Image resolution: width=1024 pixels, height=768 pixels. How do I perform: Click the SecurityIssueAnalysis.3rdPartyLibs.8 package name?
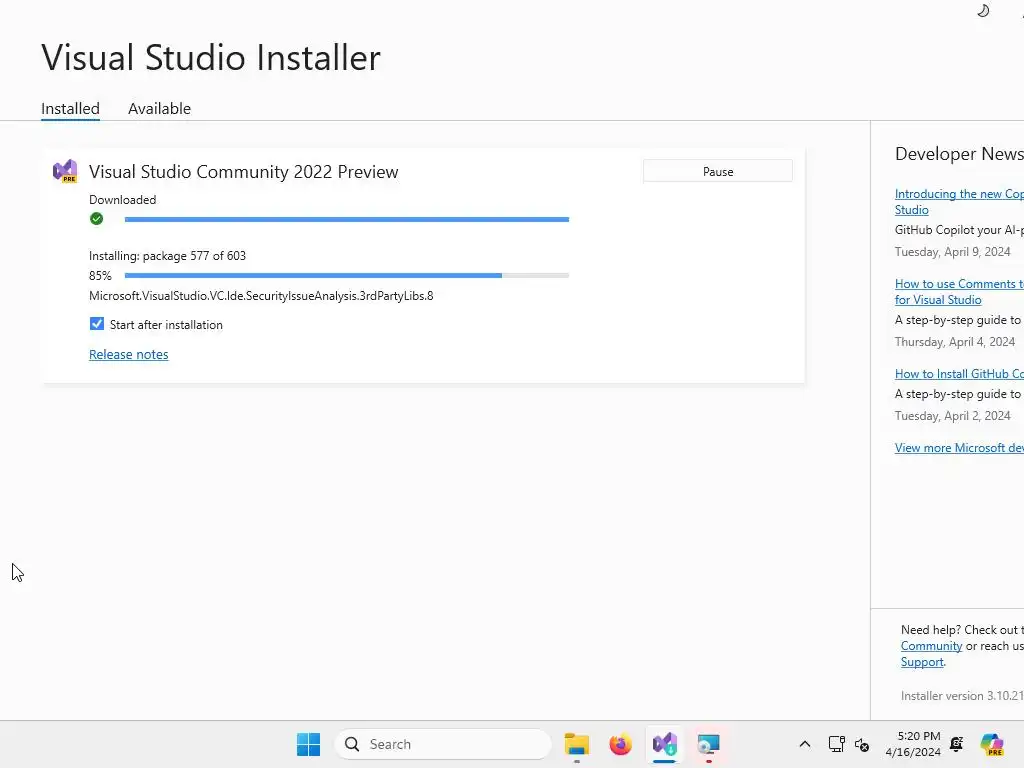pos(261,296)
